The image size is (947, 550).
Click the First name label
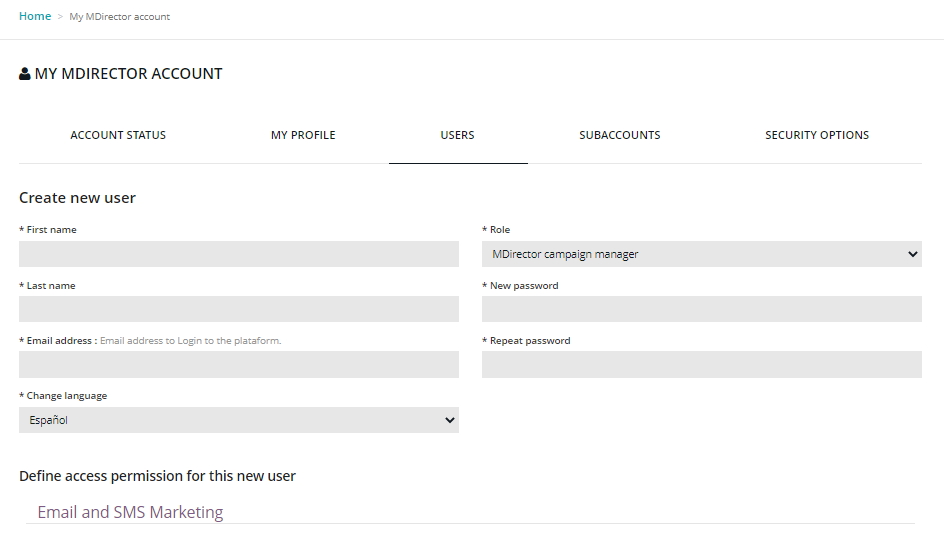click(51, 230)
